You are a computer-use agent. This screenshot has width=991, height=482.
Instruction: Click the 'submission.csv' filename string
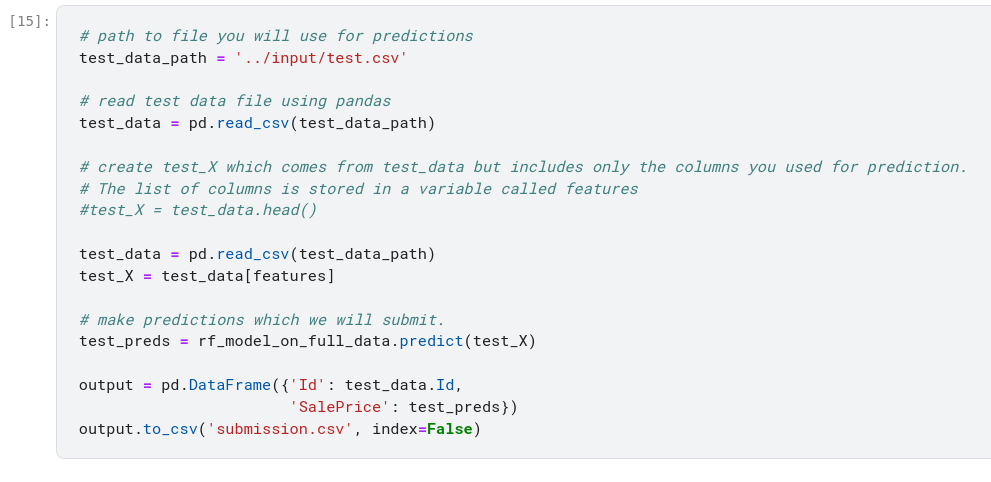[280, 429]
